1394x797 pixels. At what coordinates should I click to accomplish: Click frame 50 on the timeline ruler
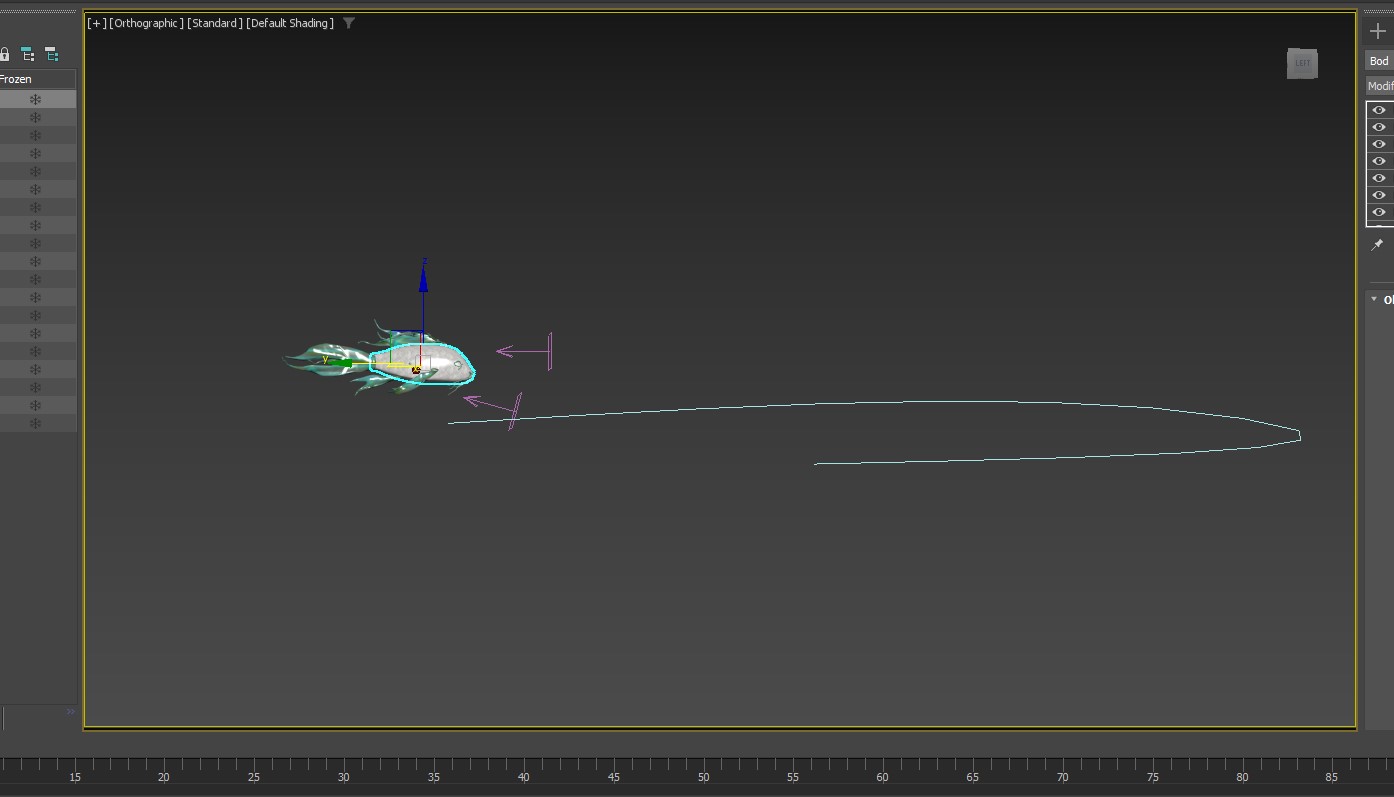coord(703,776)
